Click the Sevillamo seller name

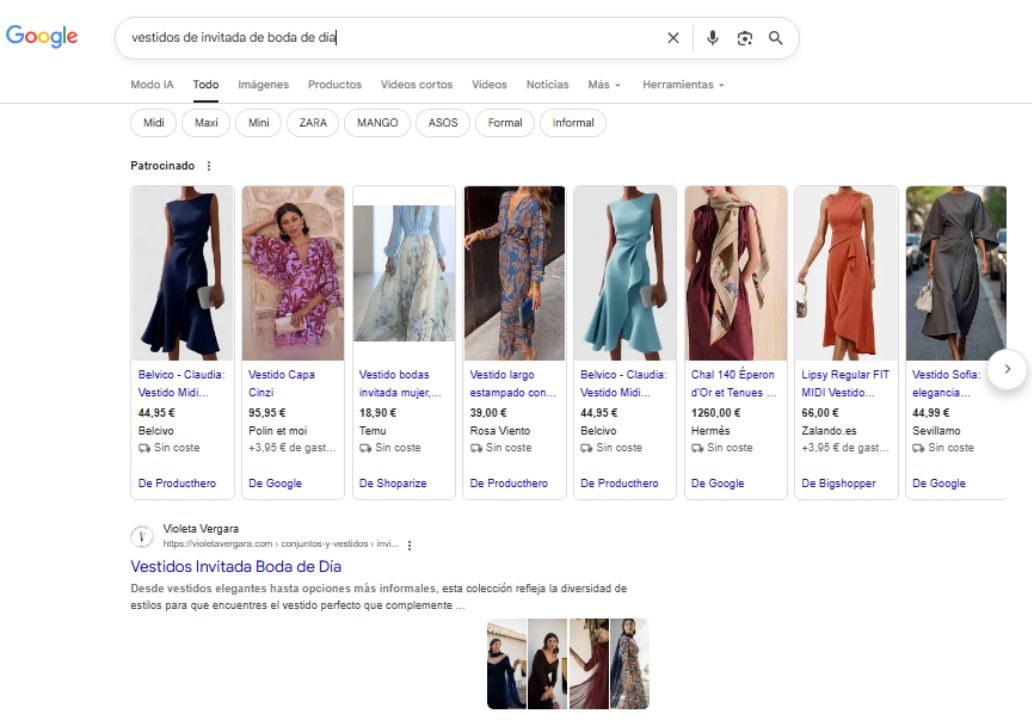click(x=936, y=431)
